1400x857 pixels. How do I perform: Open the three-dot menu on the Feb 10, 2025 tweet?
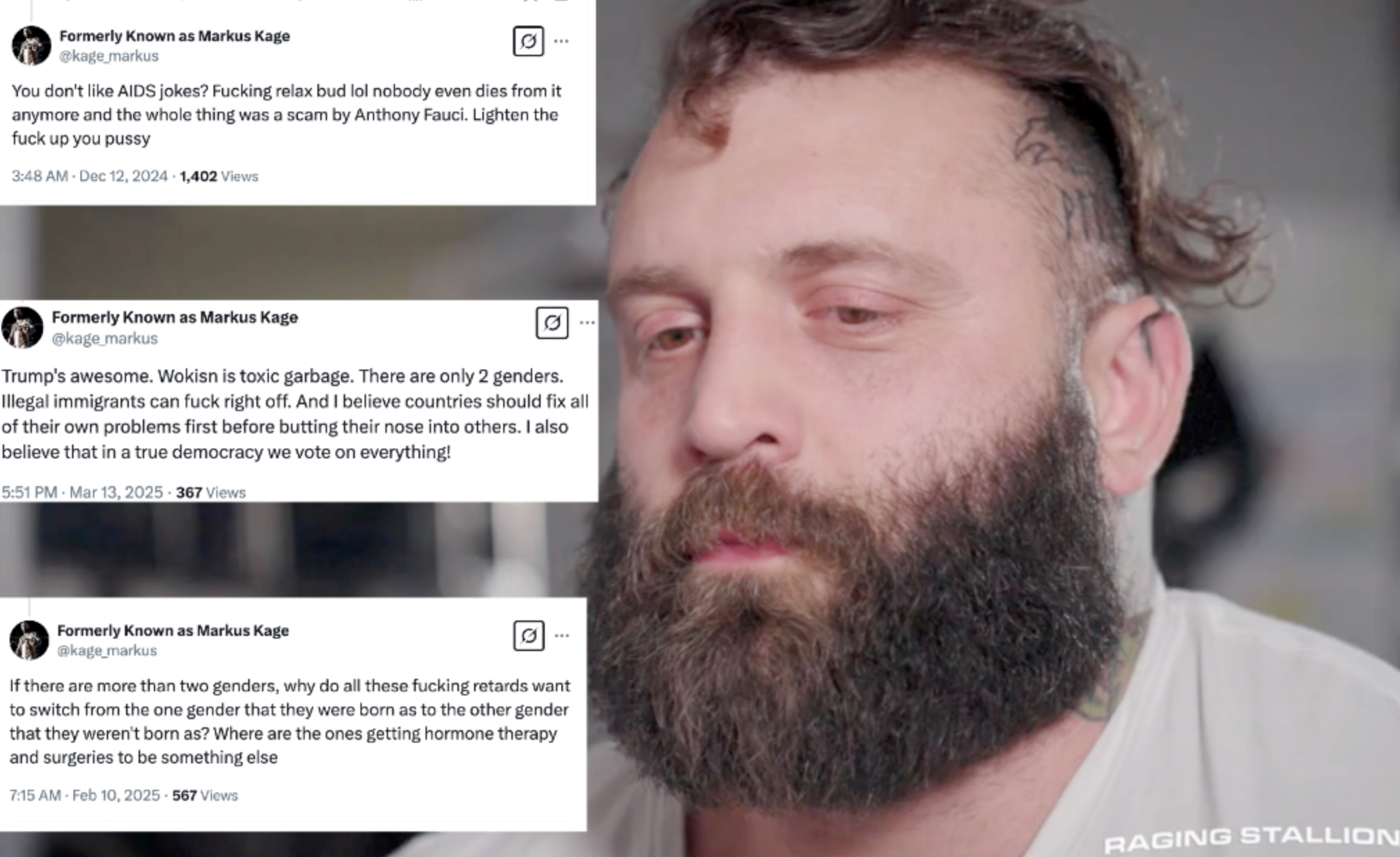click(561, 635)
